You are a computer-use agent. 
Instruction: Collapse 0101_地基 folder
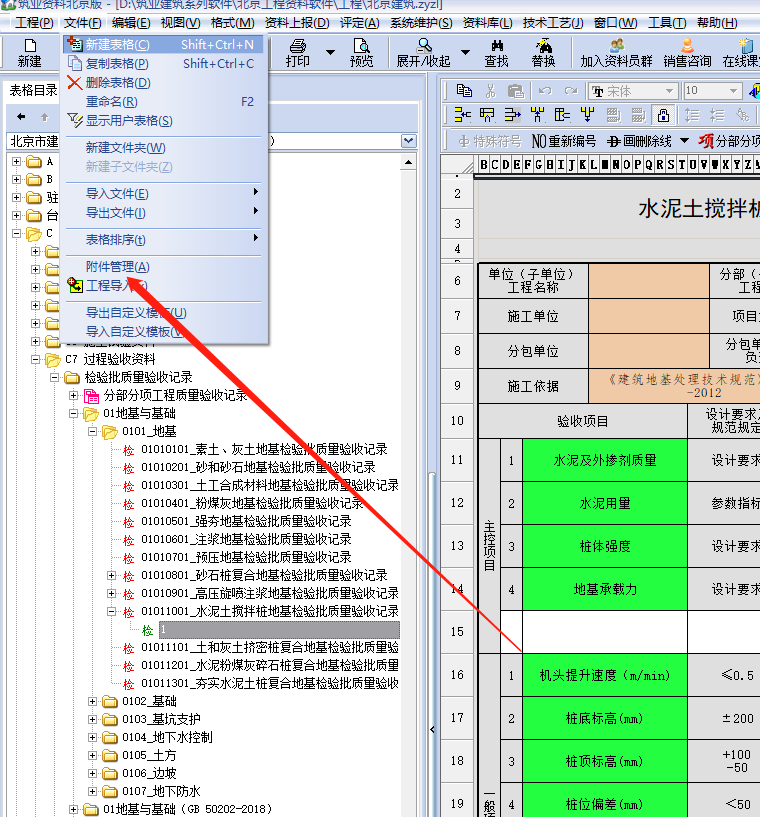pos(92,431)
